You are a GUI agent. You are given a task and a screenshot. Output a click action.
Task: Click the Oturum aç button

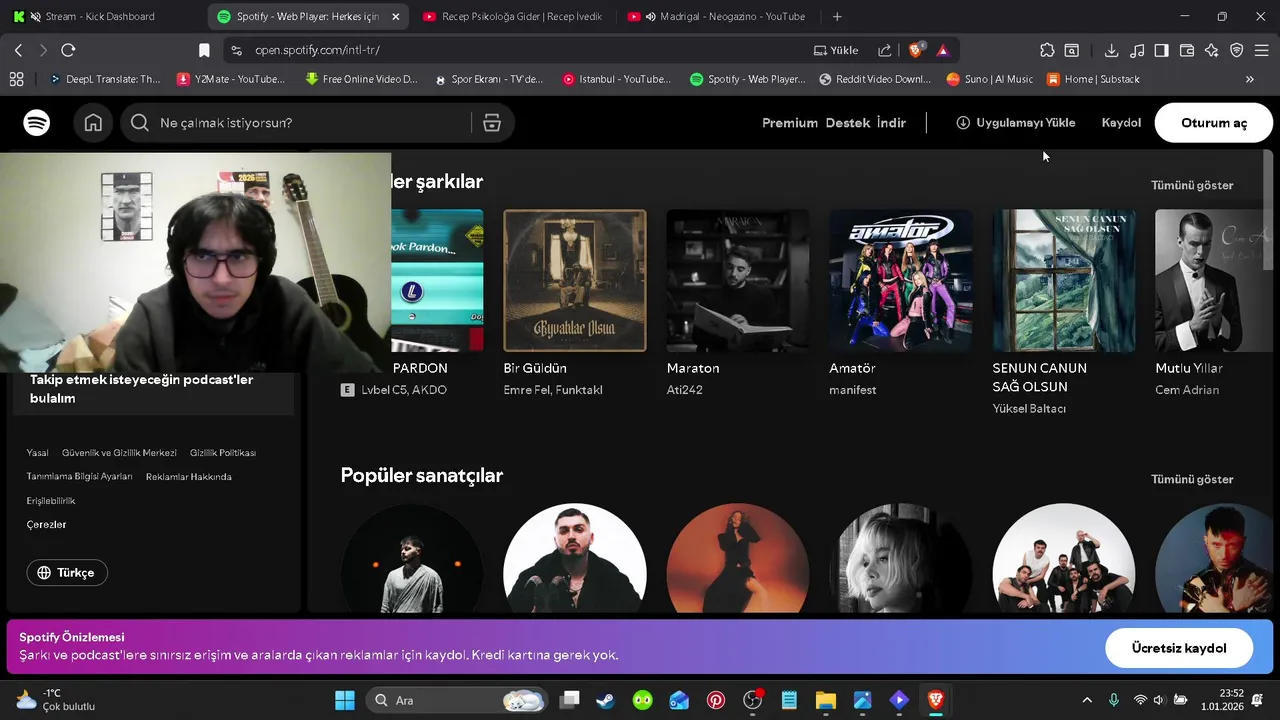[x=1214, y=123]
